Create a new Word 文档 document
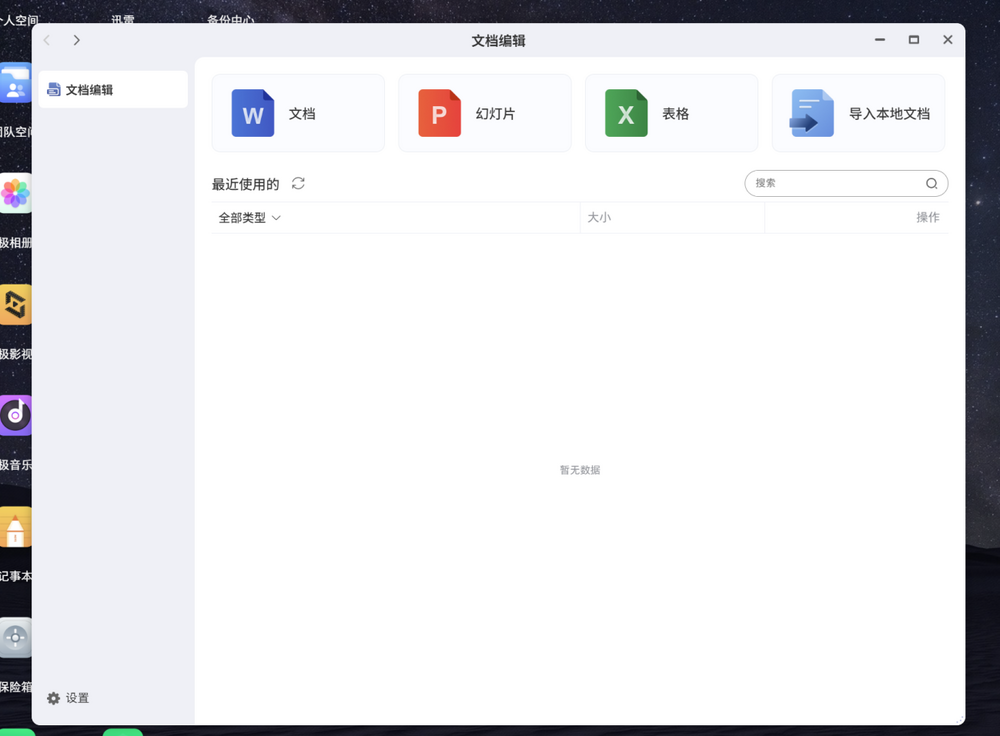The width and height of the screenshot is (1000, 736). (x=298, y=113)
